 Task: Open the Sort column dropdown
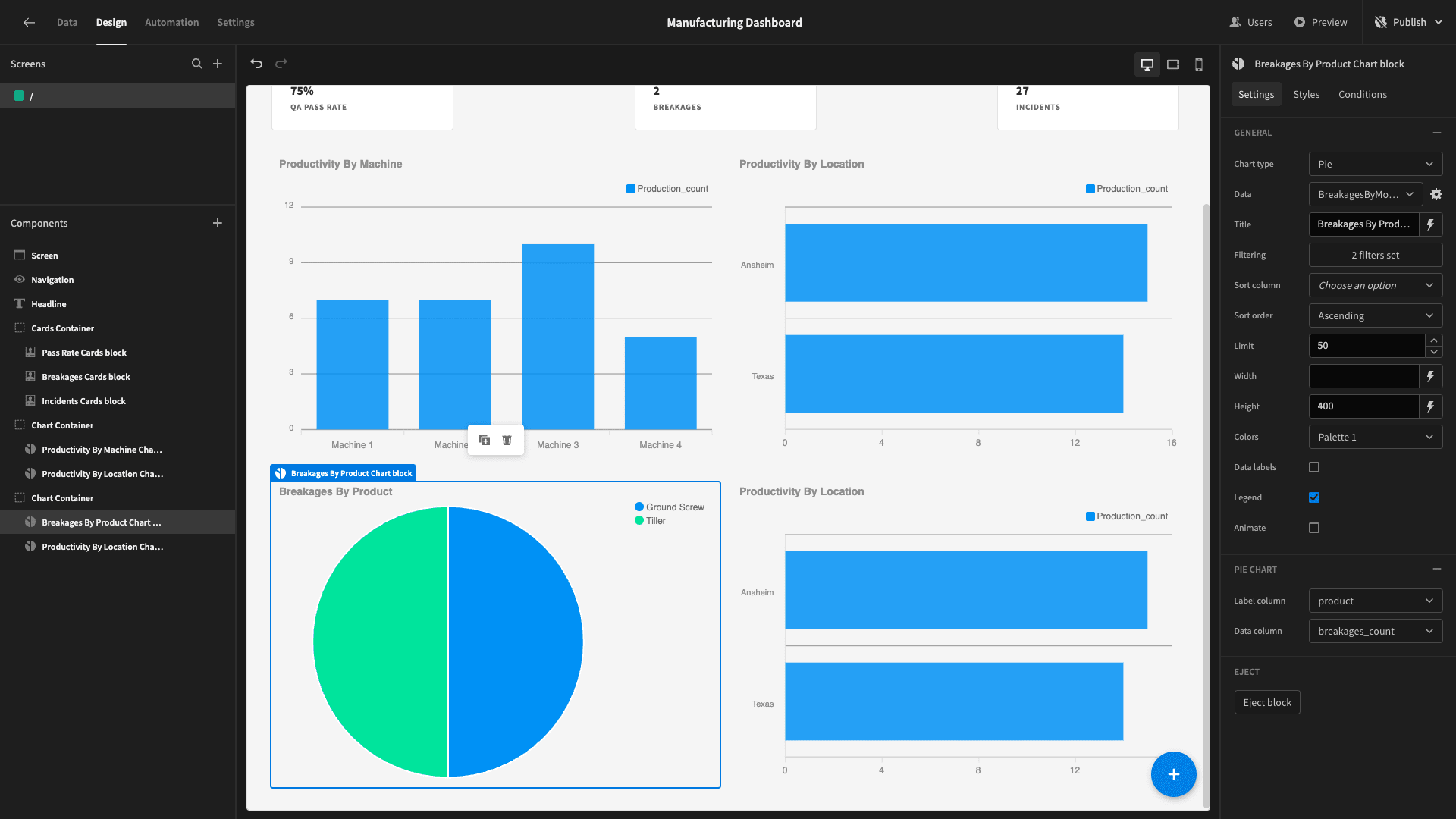(x=1376, y=285)
